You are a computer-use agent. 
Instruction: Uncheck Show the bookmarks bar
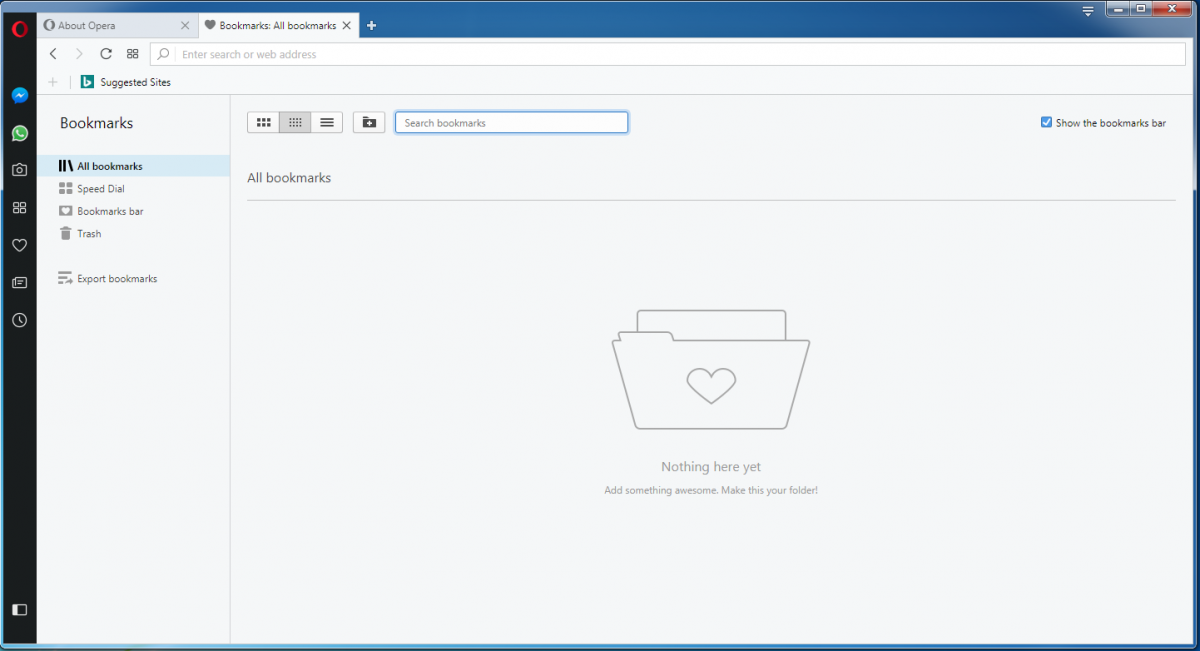1046,123
